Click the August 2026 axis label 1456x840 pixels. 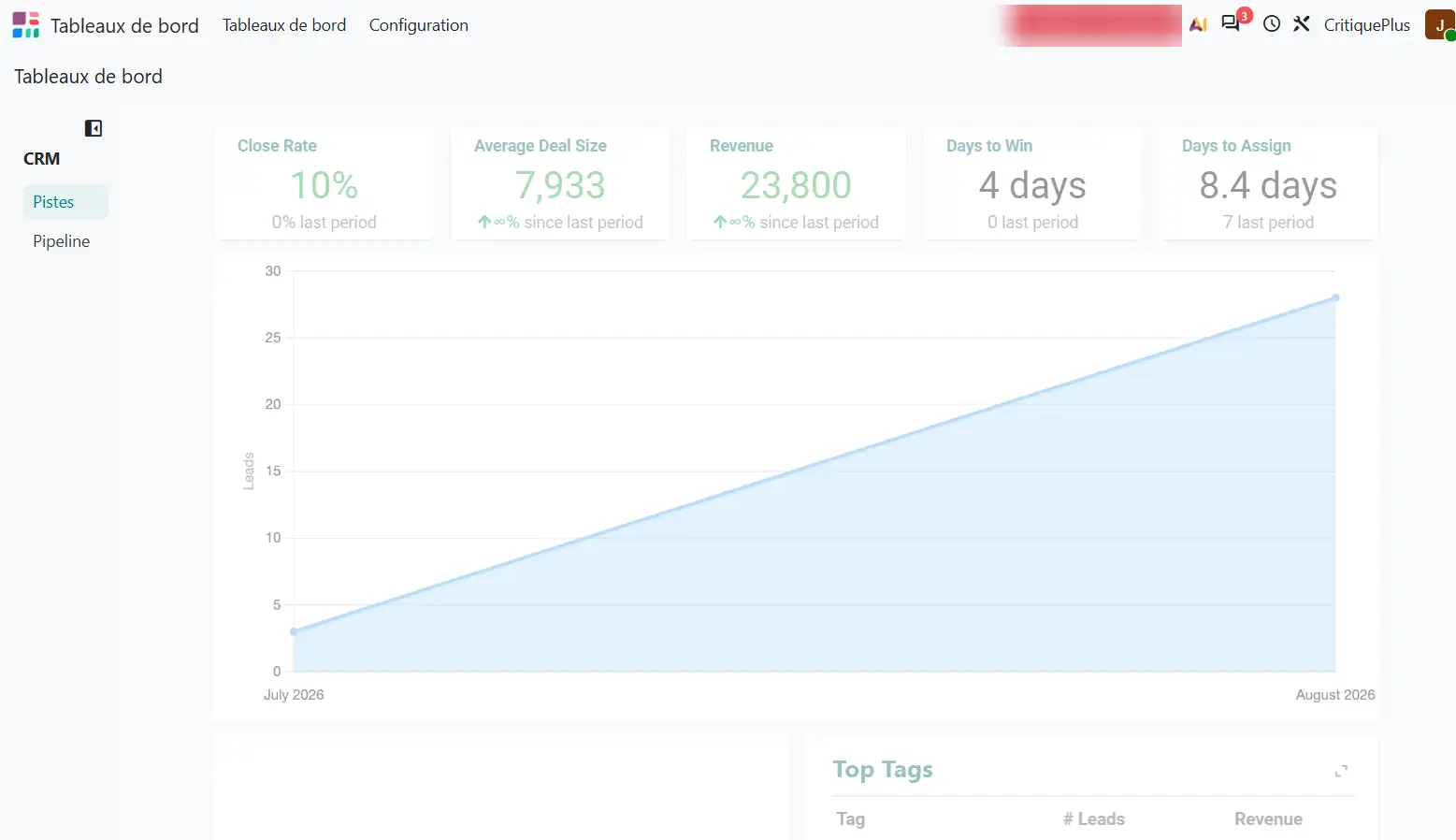(1335, 695)
